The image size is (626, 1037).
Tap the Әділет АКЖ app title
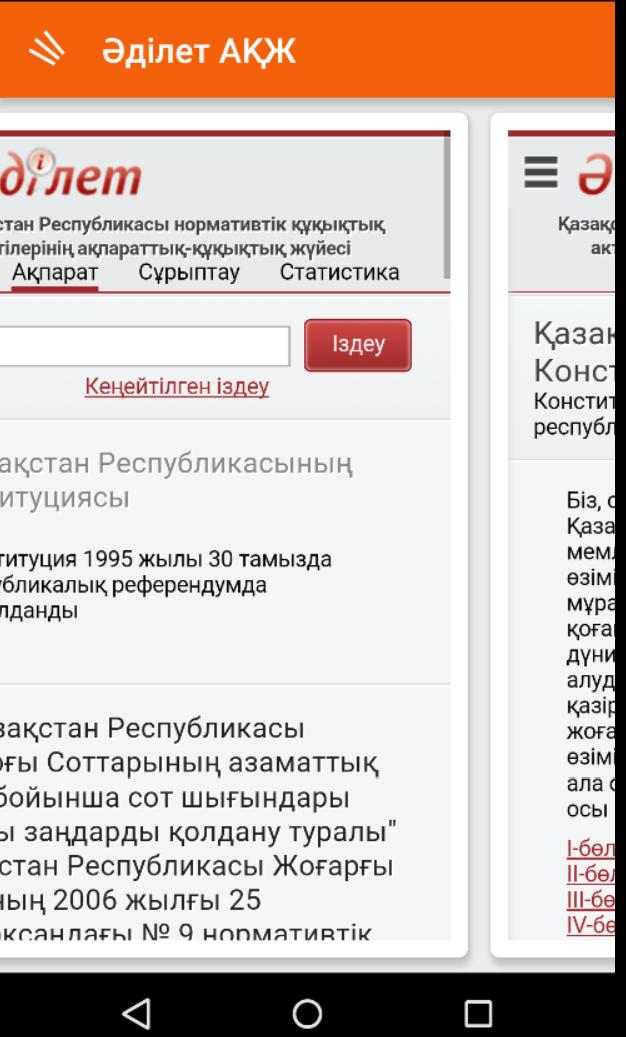tap(198, 52)
